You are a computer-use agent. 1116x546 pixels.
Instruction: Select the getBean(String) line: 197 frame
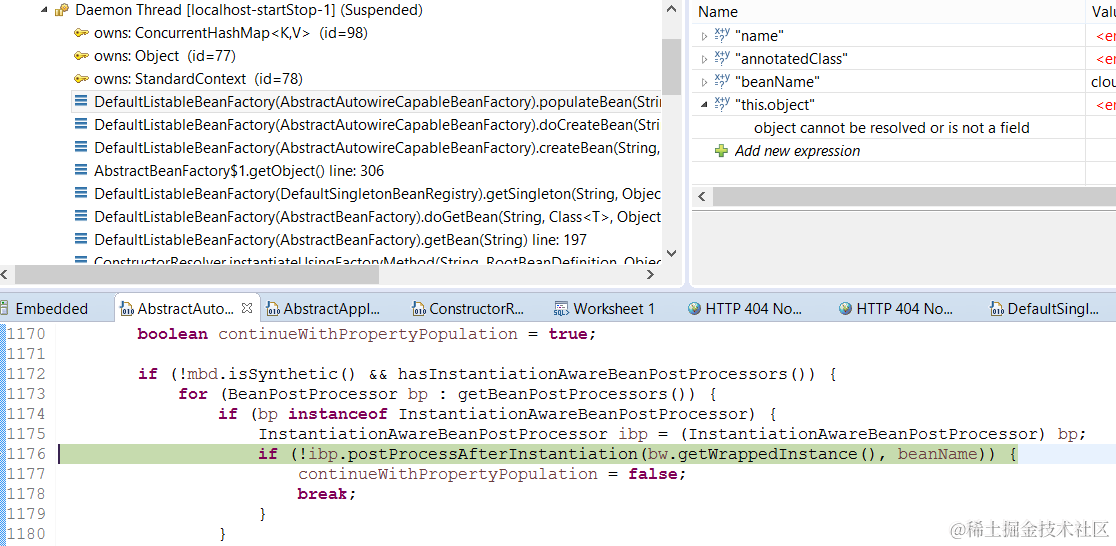click(x=340, y=240)
